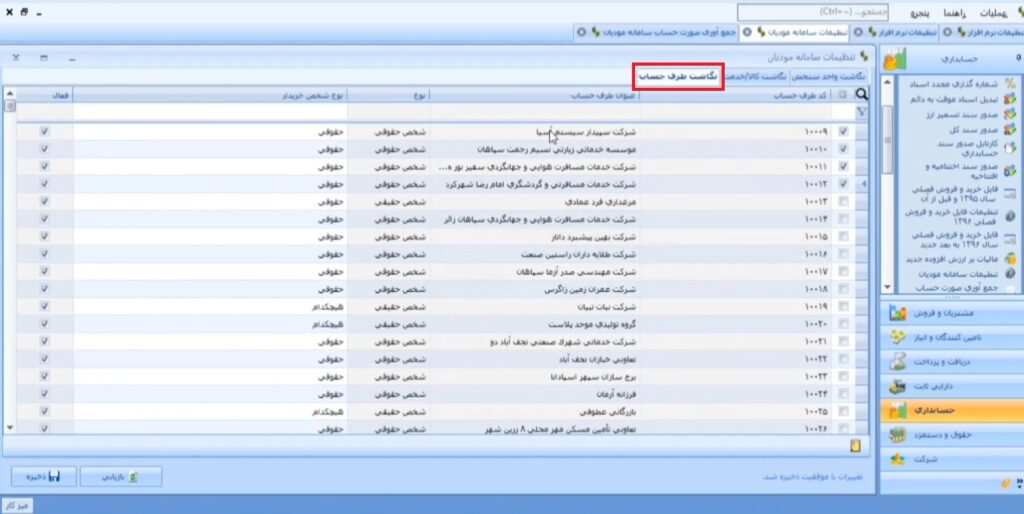The width and height of the screenshot is (1024, 514).
Task: Open دریافت و پرداخت module
Action: (950, 362)
